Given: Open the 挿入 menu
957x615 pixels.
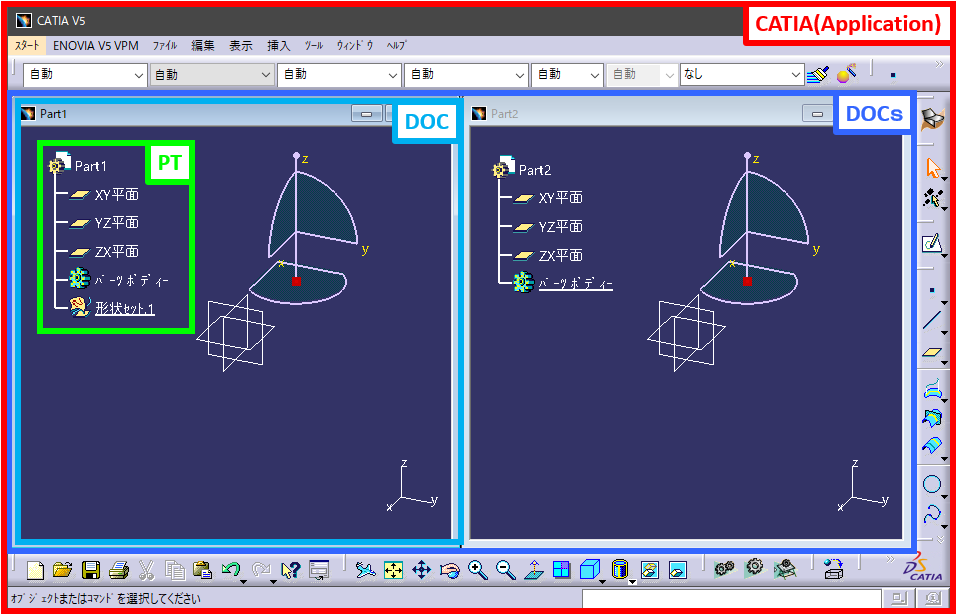Looking at the screenshot, I should coord(278,46).
